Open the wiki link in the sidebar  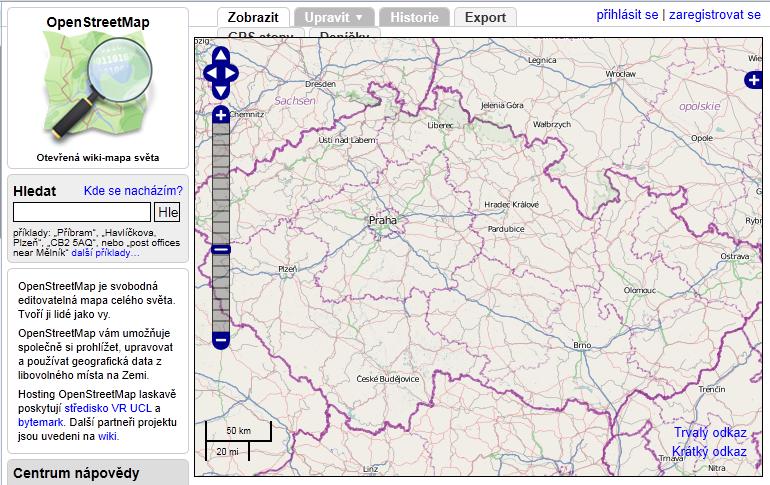(x=108, y=436)
